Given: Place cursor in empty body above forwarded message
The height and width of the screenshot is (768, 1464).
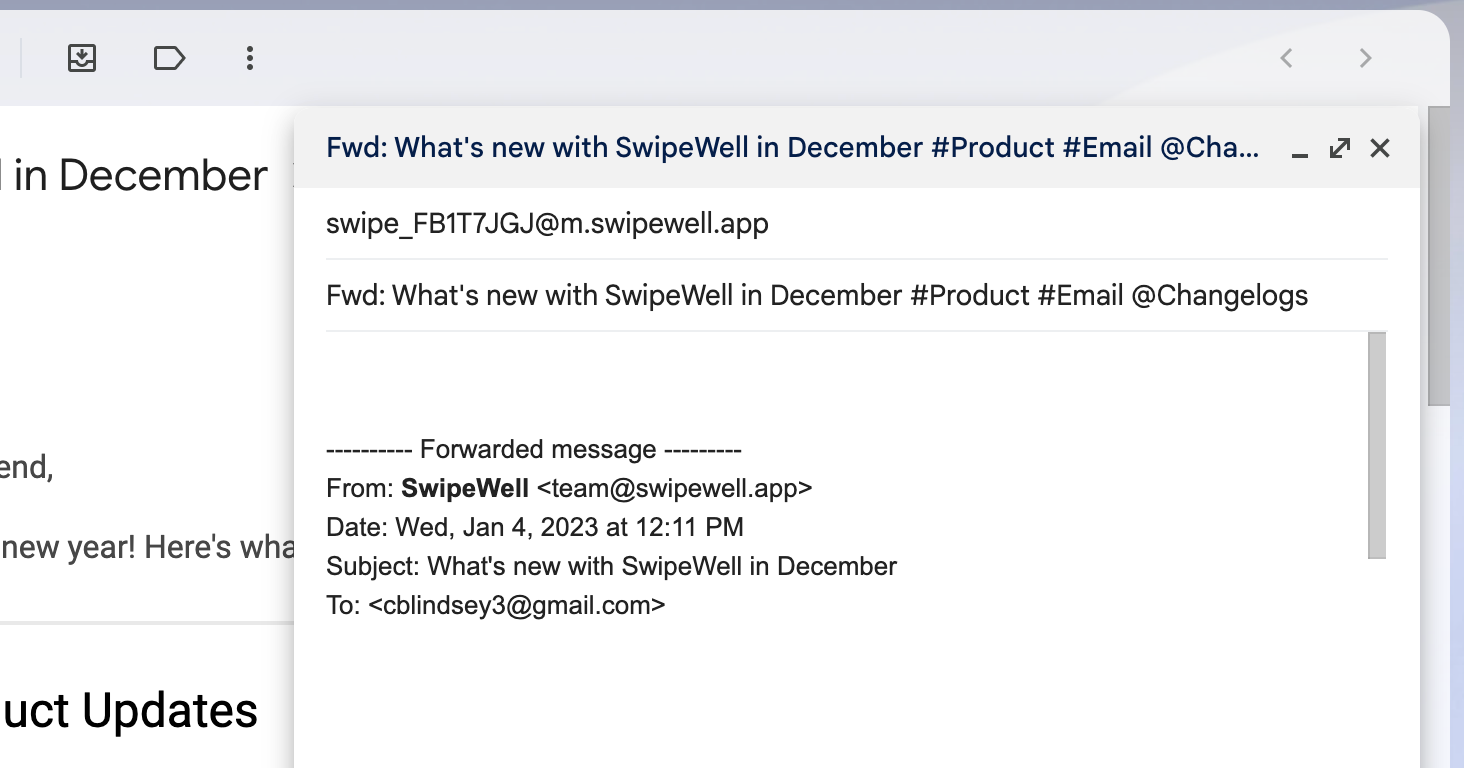Looking at the screenshot, I should click(846, 385).
